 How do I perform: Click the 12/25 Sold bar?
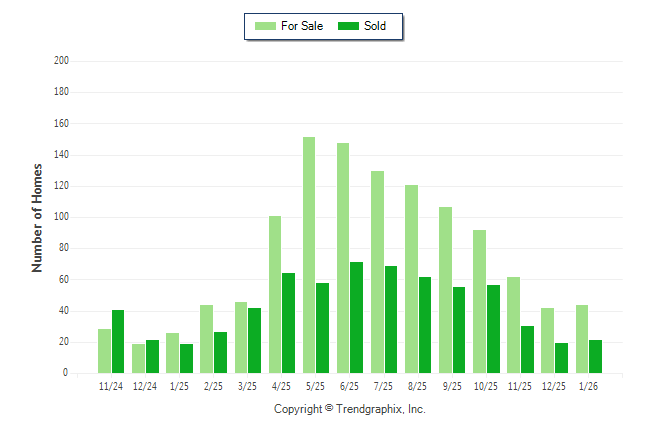click(x=561, y=357)
